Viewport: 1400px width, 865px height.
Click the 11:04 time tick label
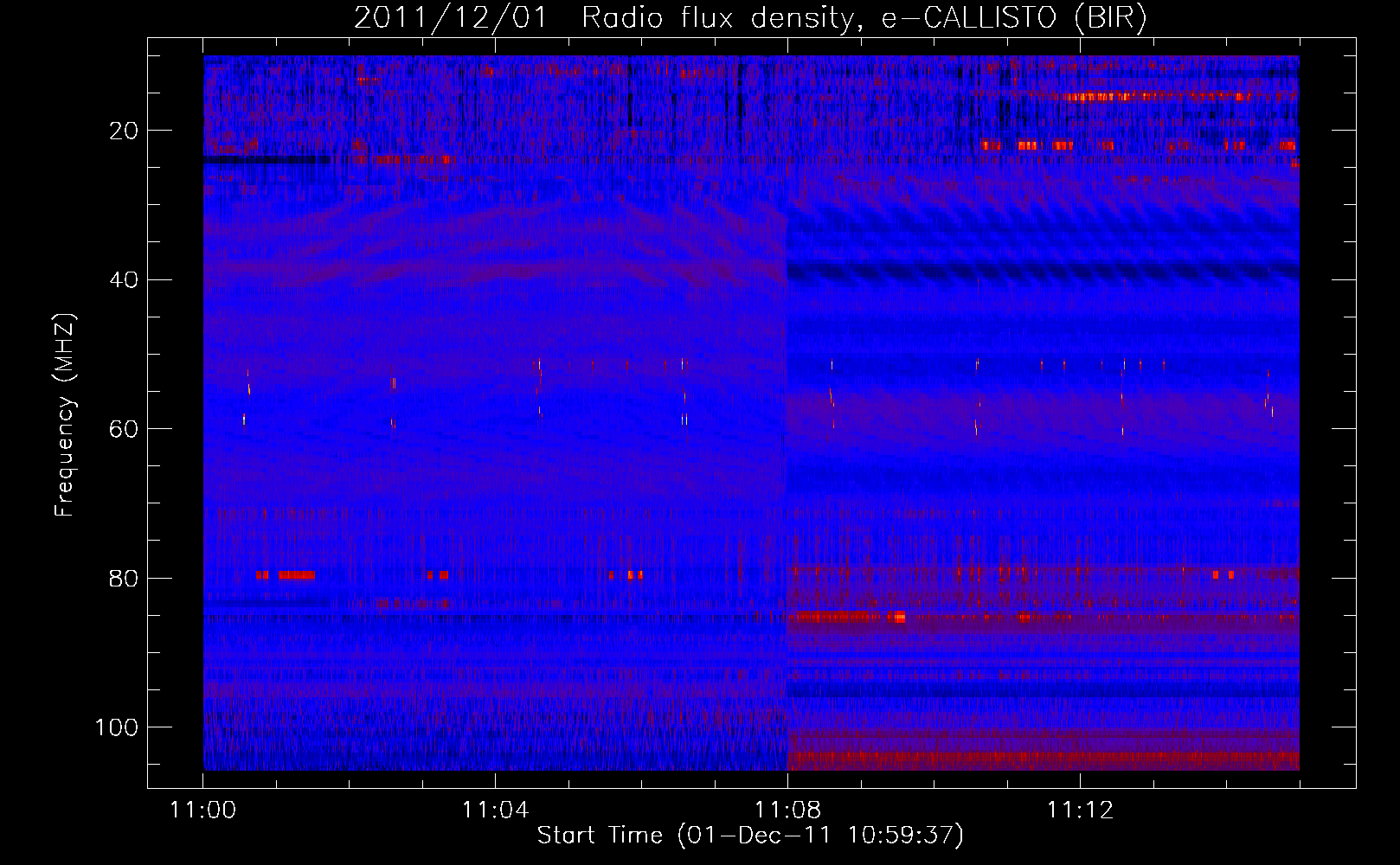pyautogui.click(x=495, y=811)
